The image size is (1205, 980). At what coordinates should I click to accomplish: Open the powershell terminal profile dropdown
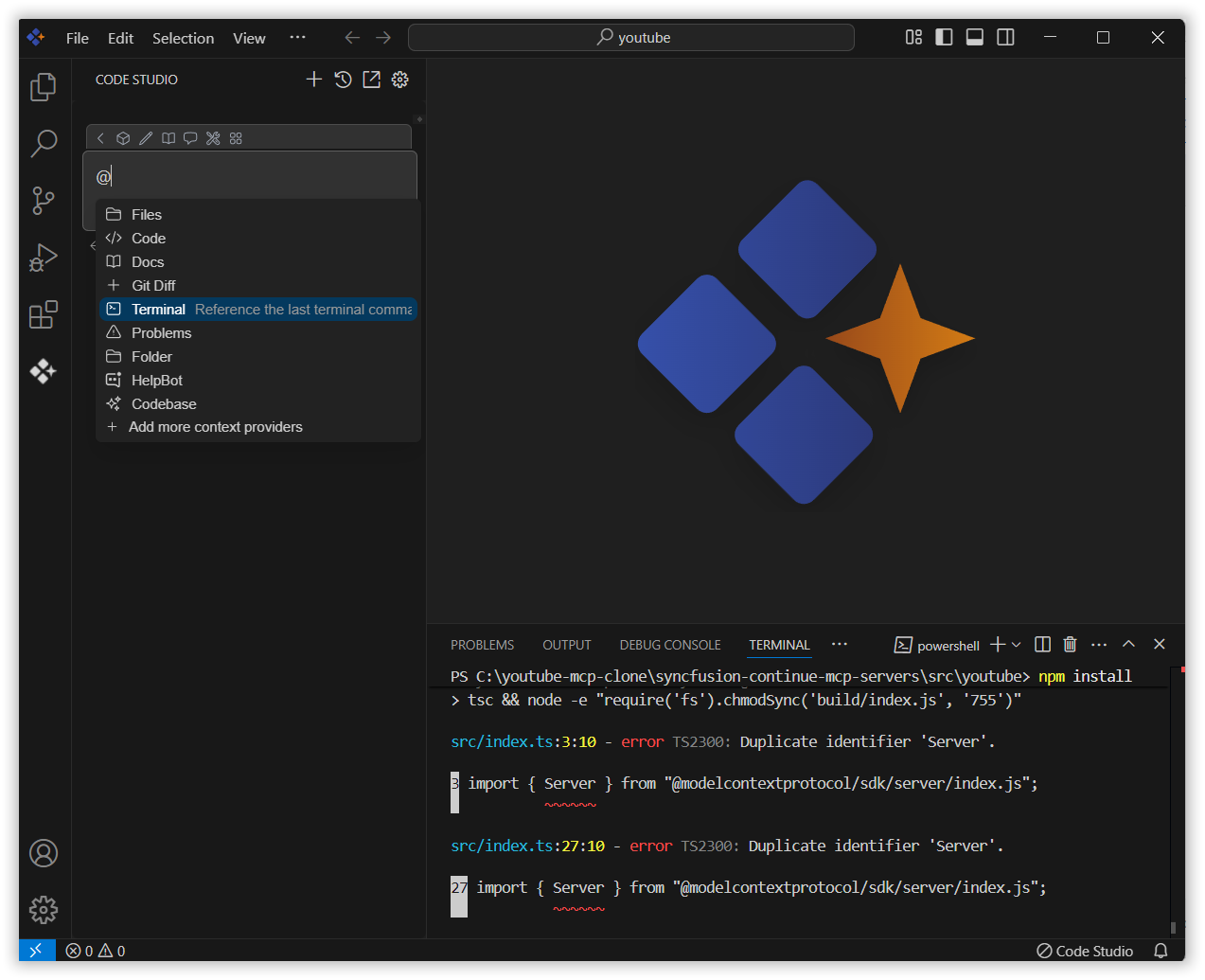pyautogui.click(x=1018, y=644)
